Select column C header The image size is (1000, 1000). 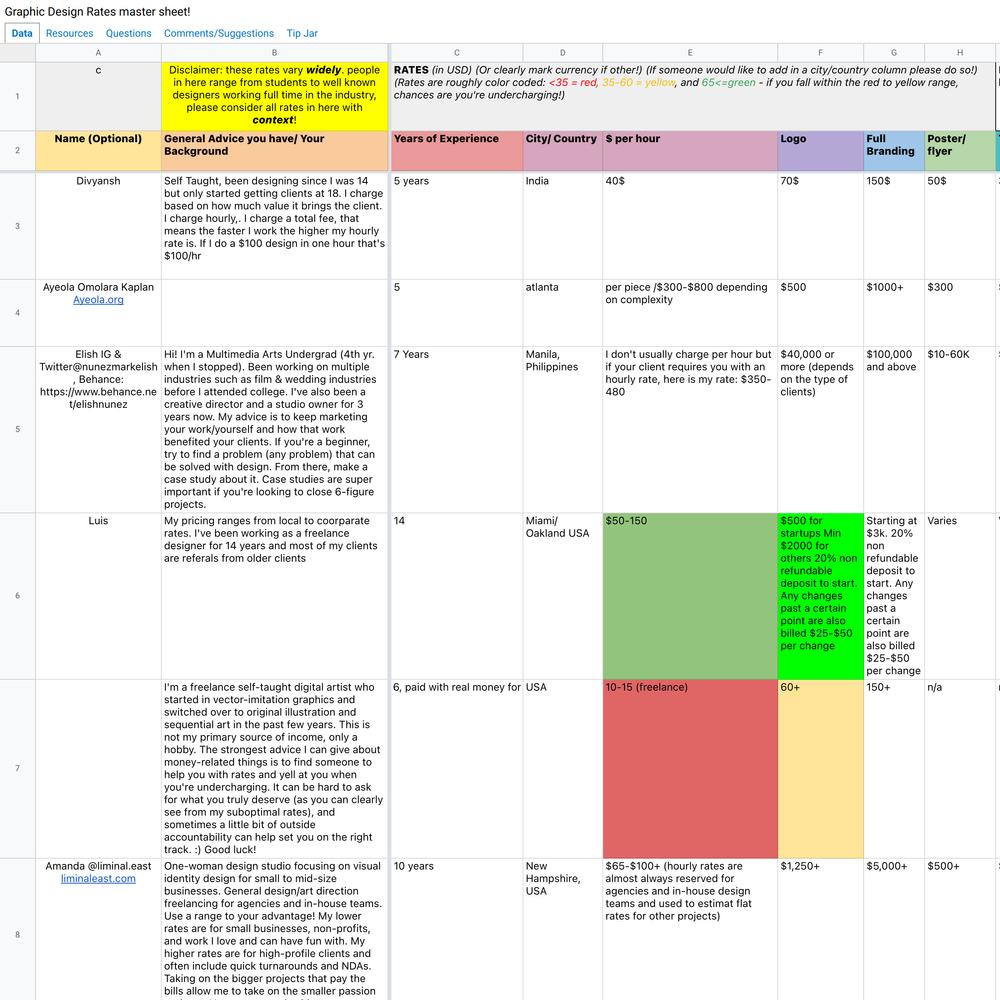[x=457, y=53]
